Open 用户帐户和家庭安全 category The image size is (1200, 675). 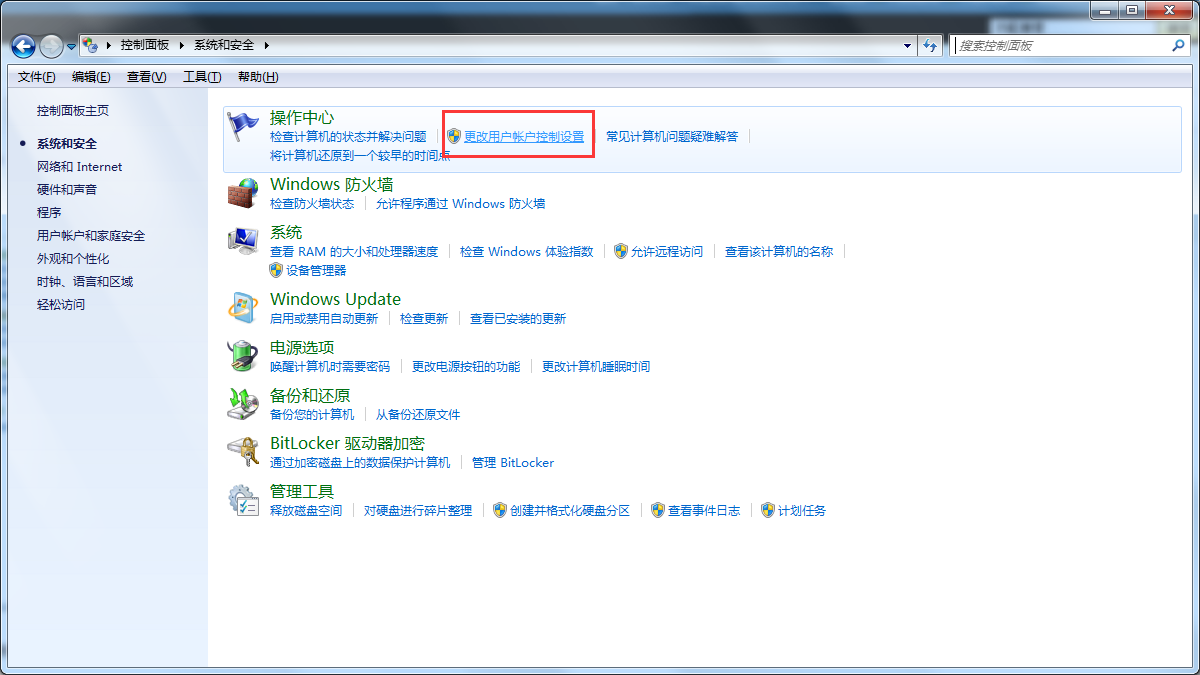[x=91, y=236]
